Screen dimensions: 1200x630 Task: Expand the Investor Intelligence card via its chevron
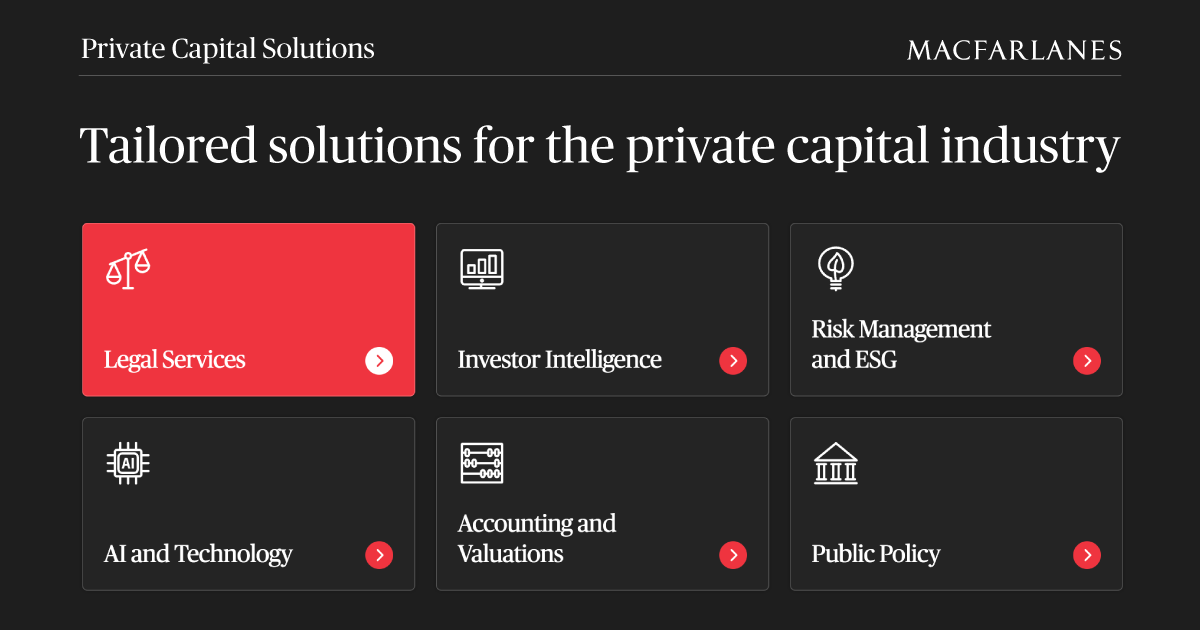(733, 361)
